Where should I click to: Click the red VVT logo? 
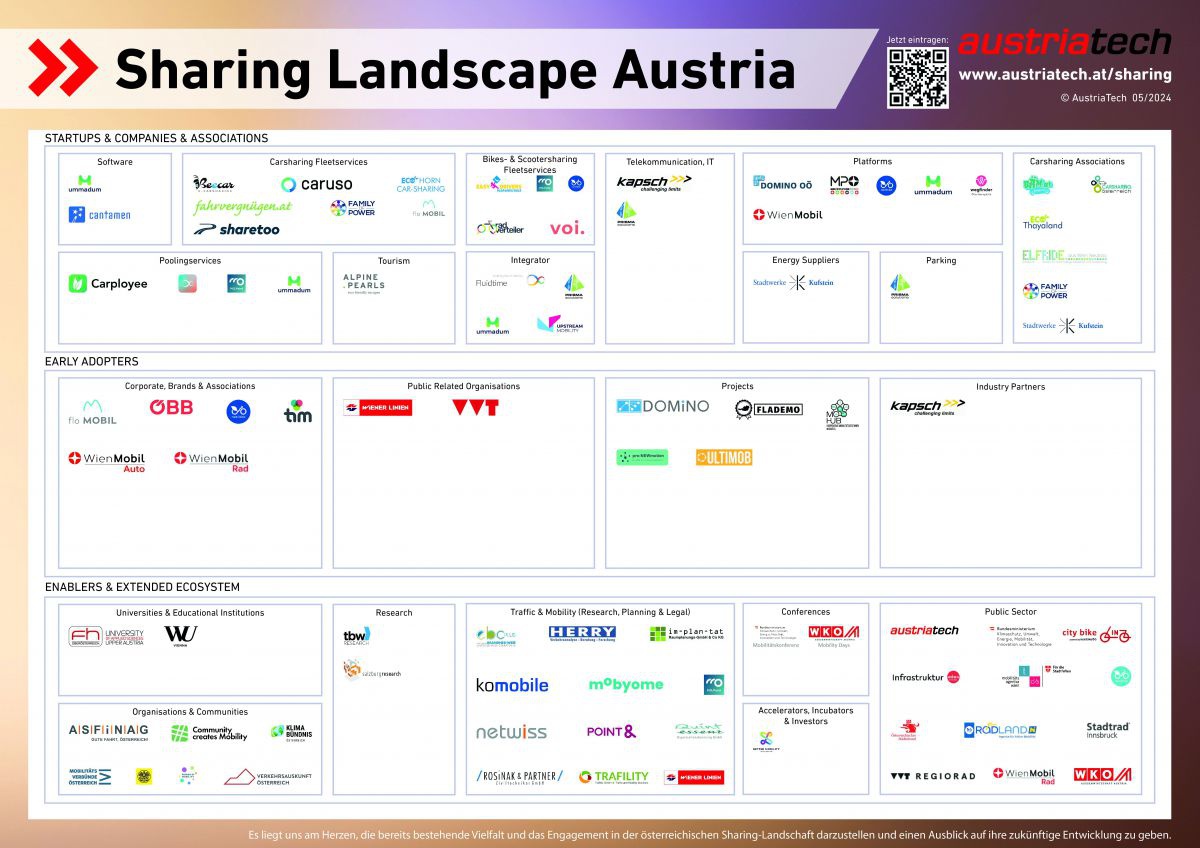click(475, 408)
